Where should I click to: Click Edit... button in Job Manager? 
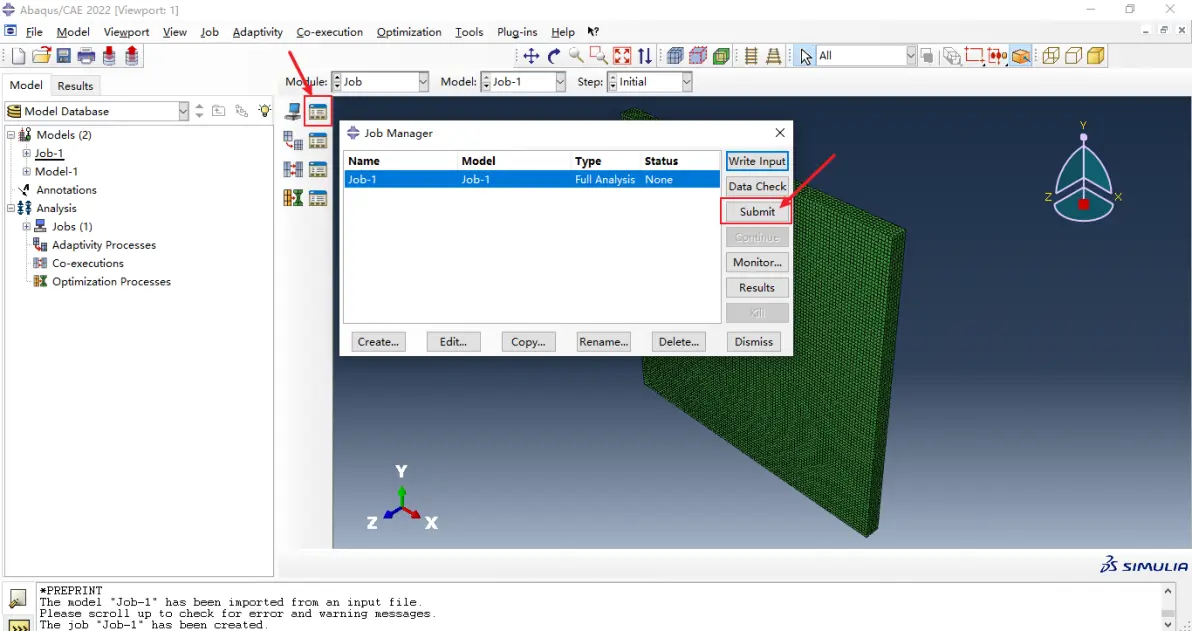(453, 342)
